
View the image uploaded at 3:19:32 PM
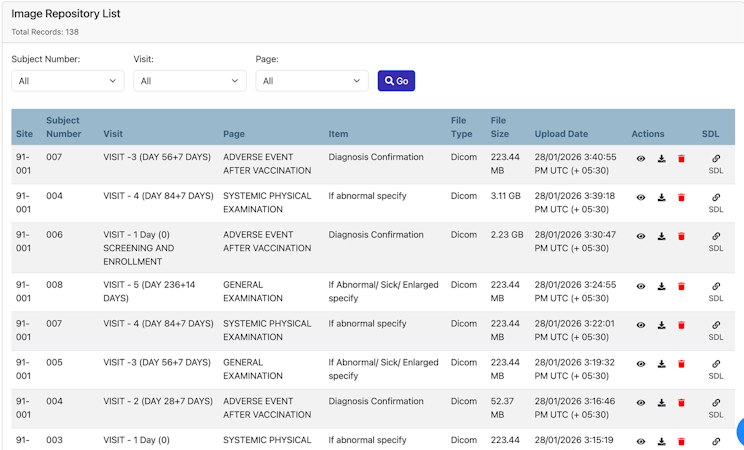(641, 364)
